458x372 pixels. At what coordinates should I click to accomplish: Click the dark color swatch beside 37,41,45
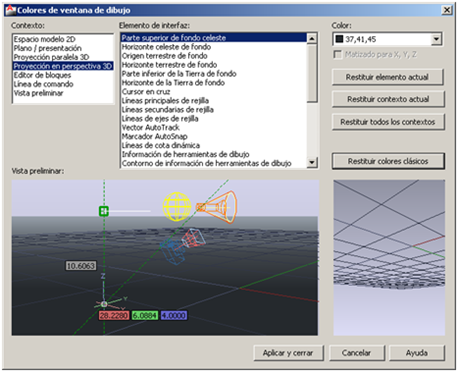point(339,39)
